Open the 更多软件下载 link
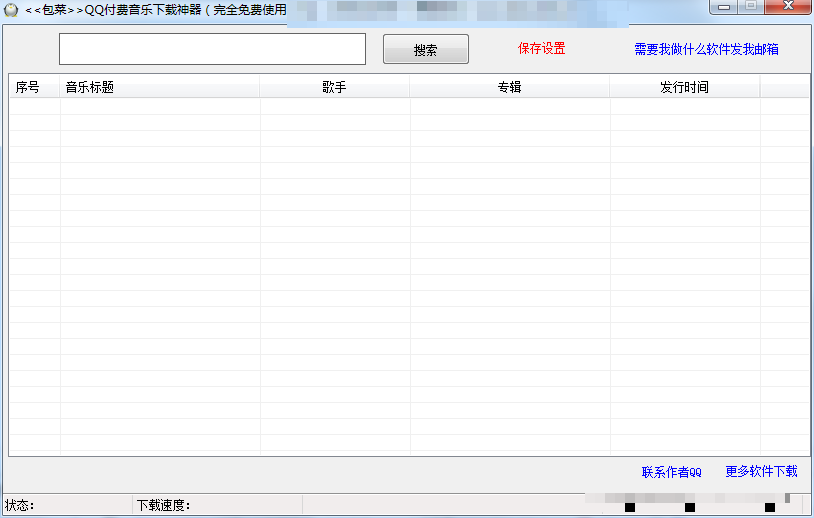 761,471
